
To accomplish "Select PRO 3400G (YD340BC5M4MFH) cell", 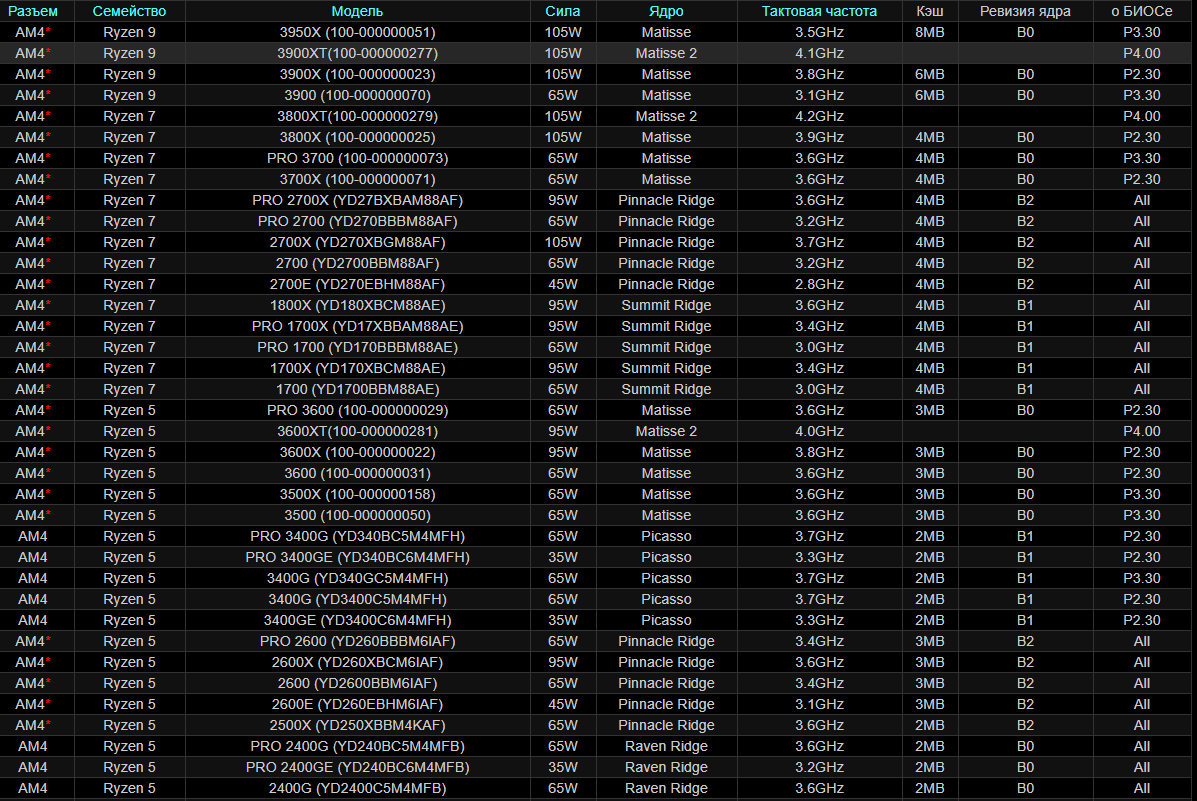I will (357, 536).
